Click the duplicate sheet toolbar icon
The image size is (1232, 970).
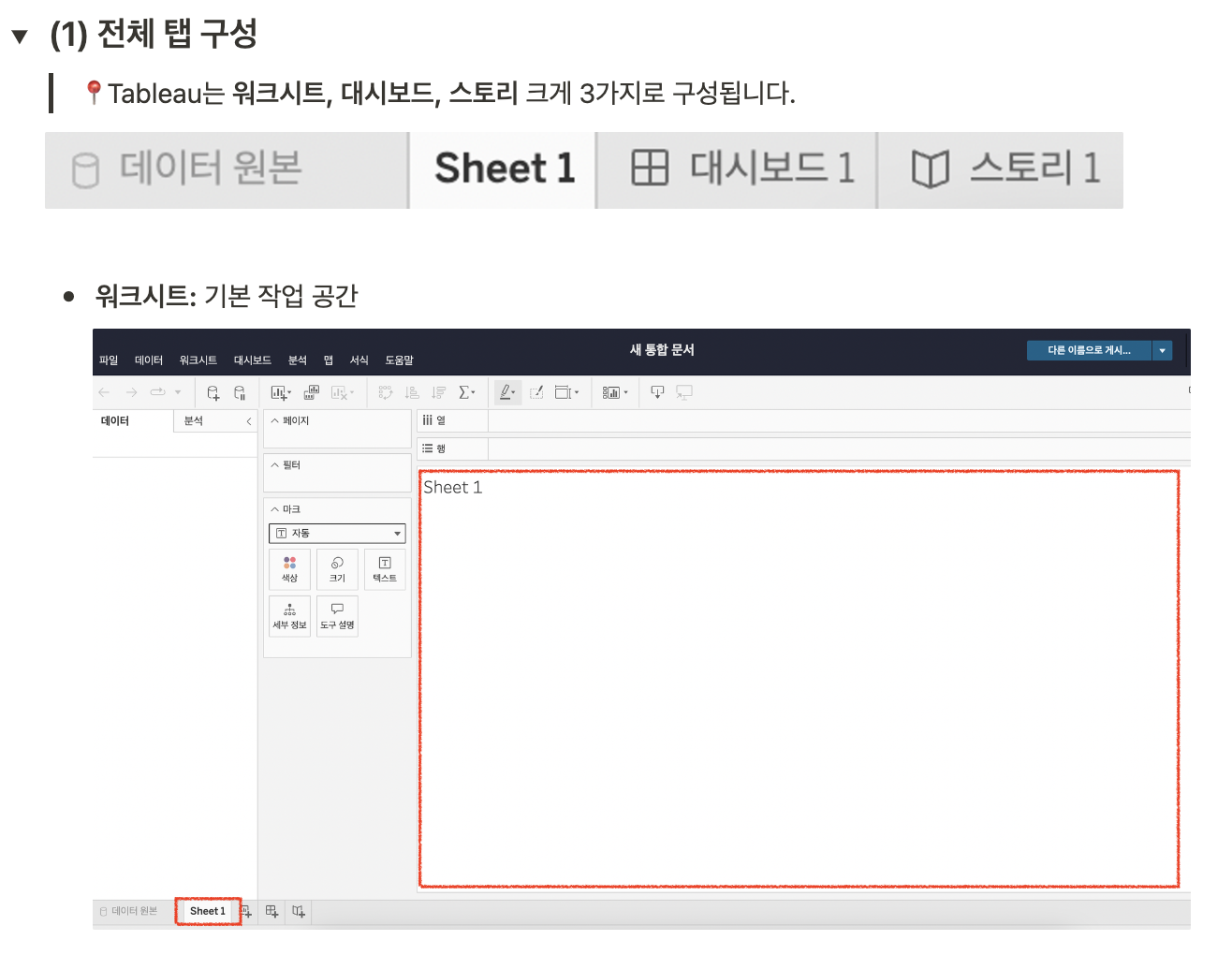(312, 392)
